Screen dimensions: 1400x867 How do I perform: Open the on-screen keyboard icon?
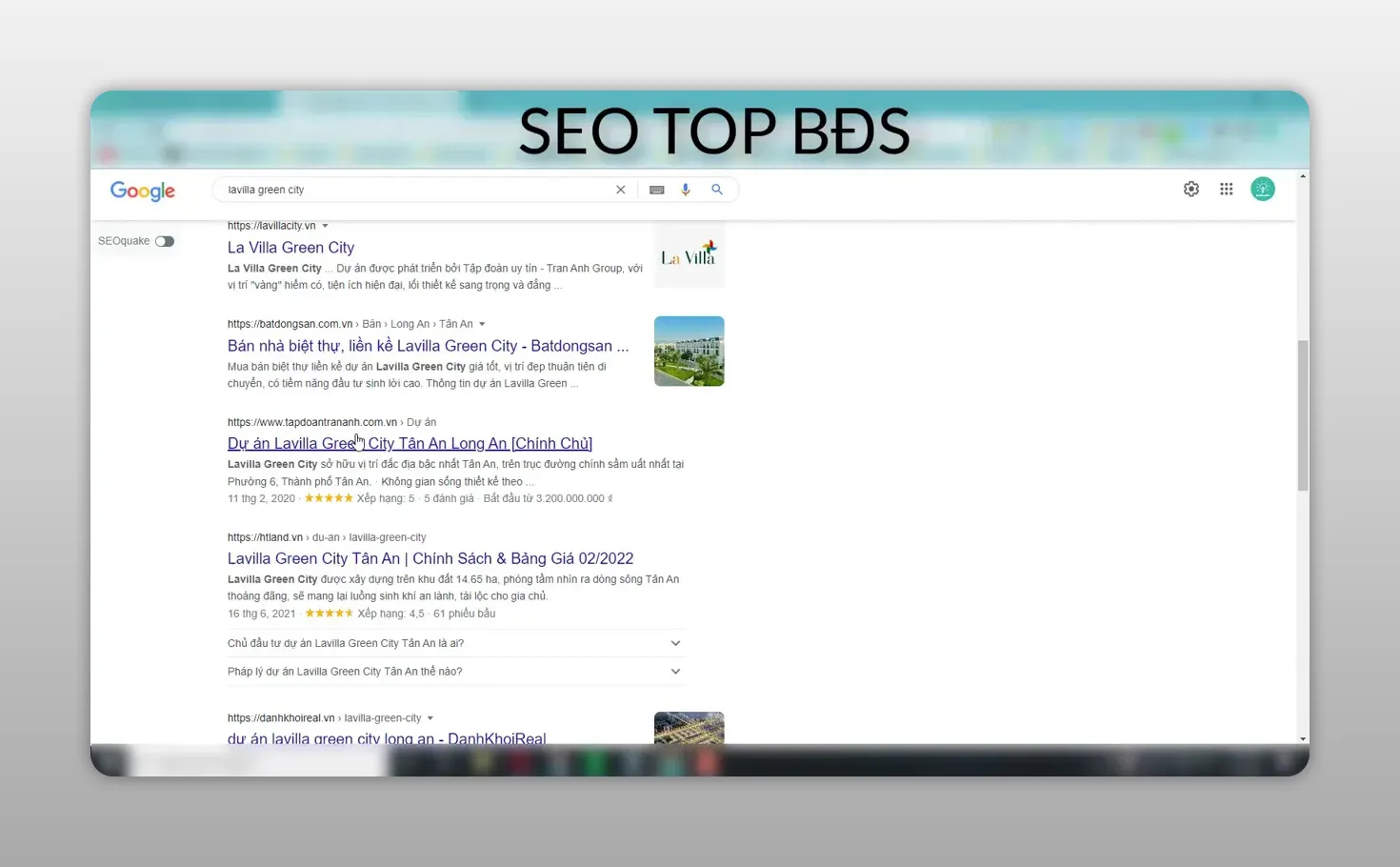pos(657,190)
